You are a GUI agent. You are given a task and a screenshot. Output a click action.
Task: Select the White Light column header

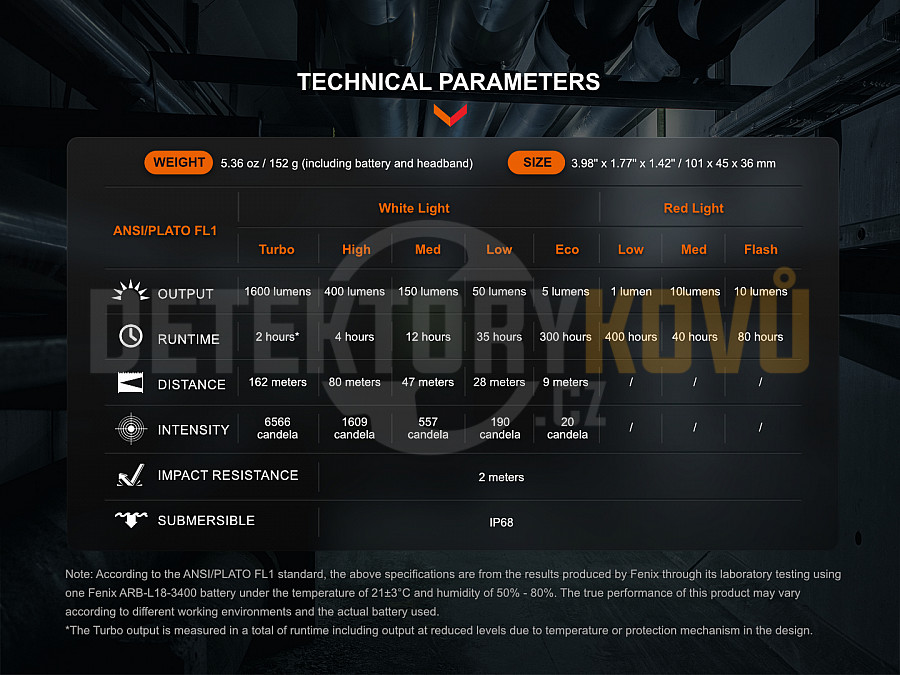point(414,208)
